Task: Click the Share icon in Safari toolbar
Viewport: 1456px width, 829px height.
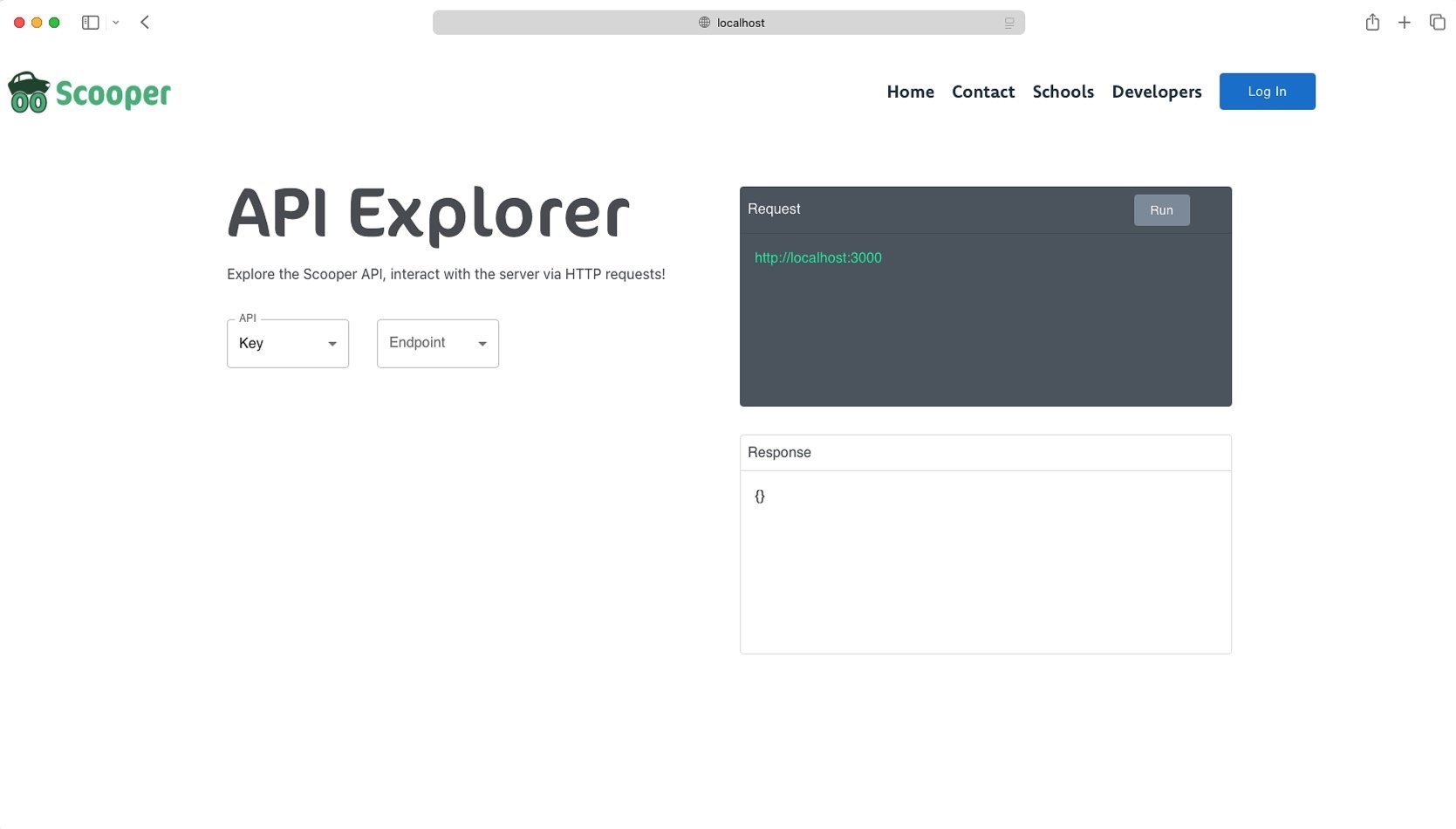Action: click(1372, 23)
